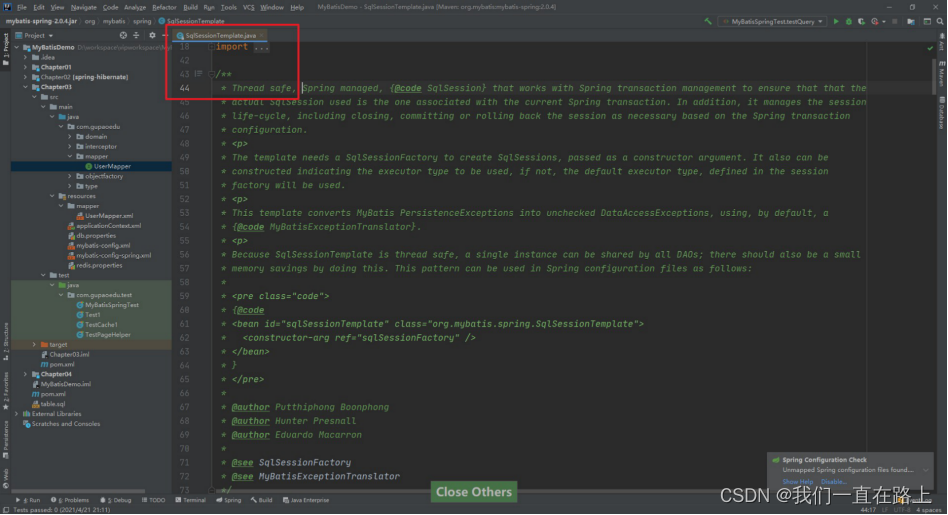Open the Terminal tool window tab
The image size is (948, 515).
tap(190, 500)
